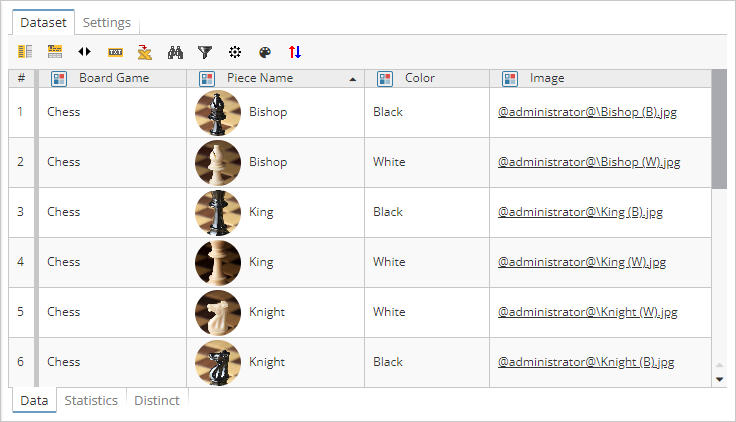This screenshot has width=736, height=422.
Task: Click the red-blue sort arrows icon
Action: tap(295, 52)
